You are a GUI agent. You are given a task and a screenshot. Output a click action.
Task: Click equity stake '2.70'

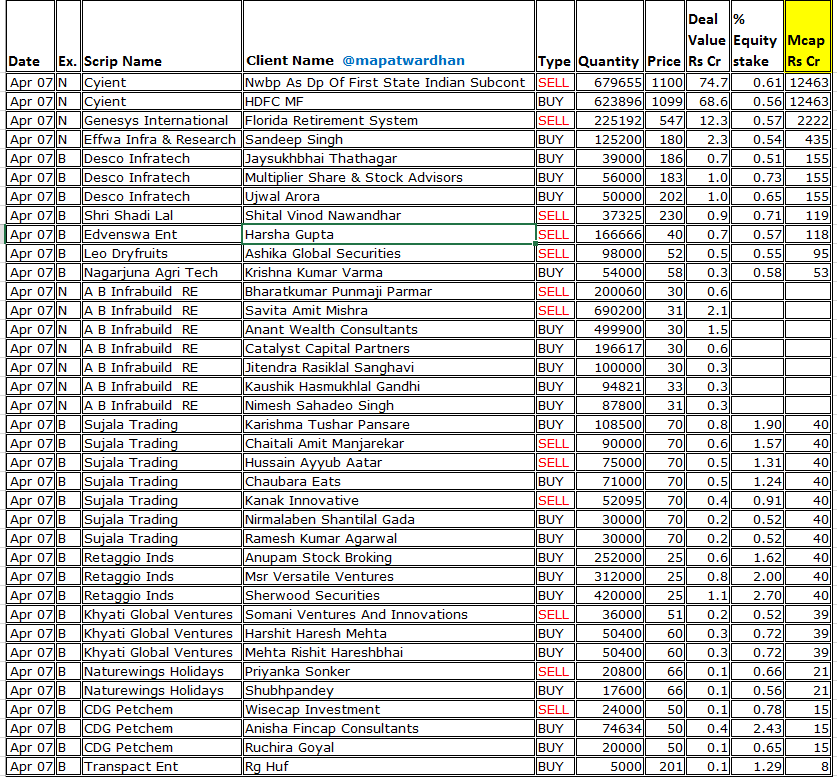(757, 596)
